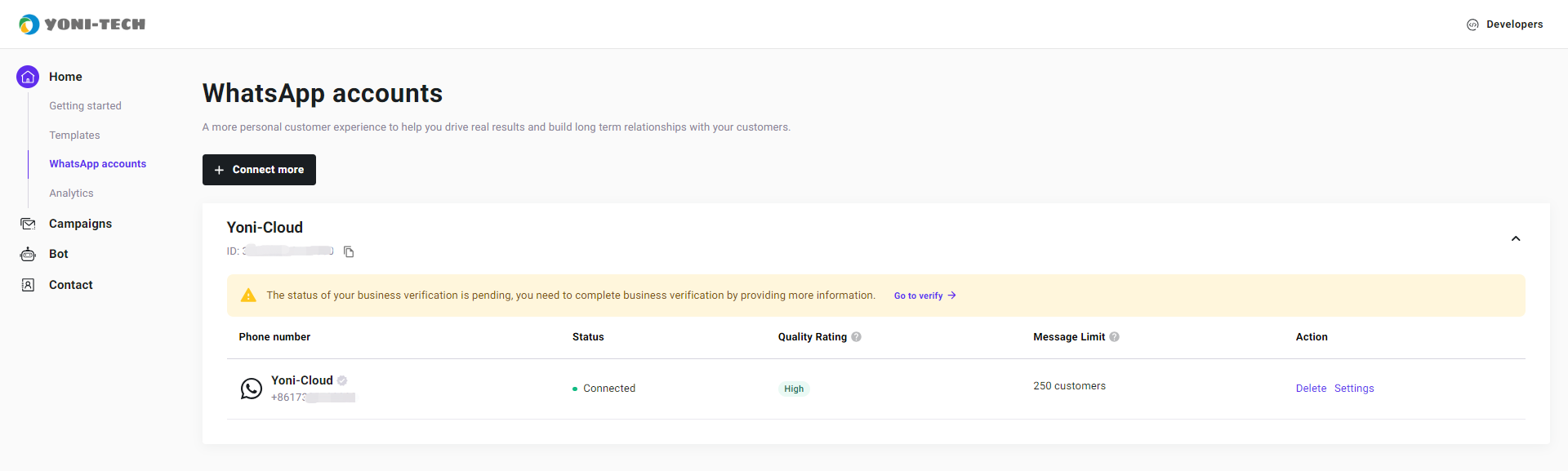Image resolution: width=1568 pixels, height=471 pixels.
Task: Open the Contact section
Action: tap(71, 285)
